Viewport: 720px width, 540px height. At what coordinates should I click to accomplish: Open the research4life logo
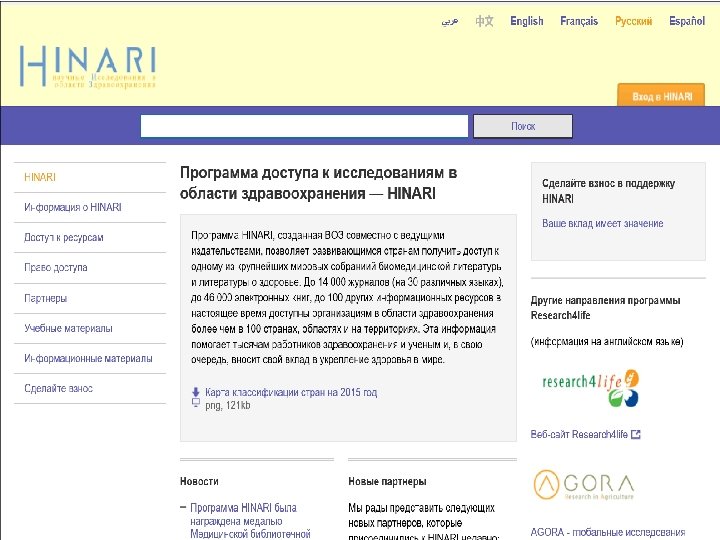coord(591,388)
